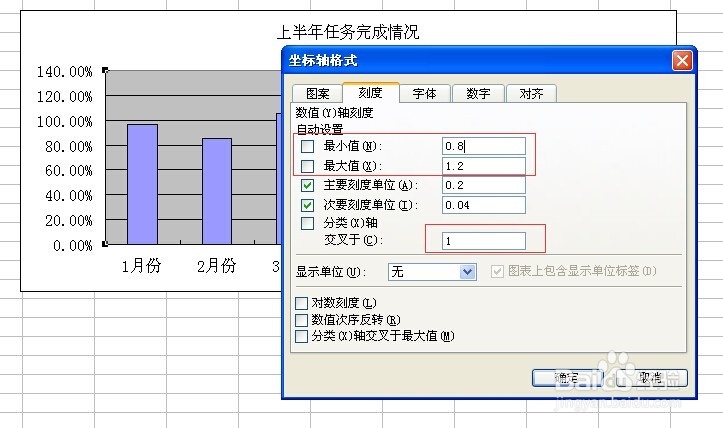The width and height of the screenshot is (723, 428).
Task: Check 分类(X)轴交叉于最大值 option
Action: pos(301,336)
